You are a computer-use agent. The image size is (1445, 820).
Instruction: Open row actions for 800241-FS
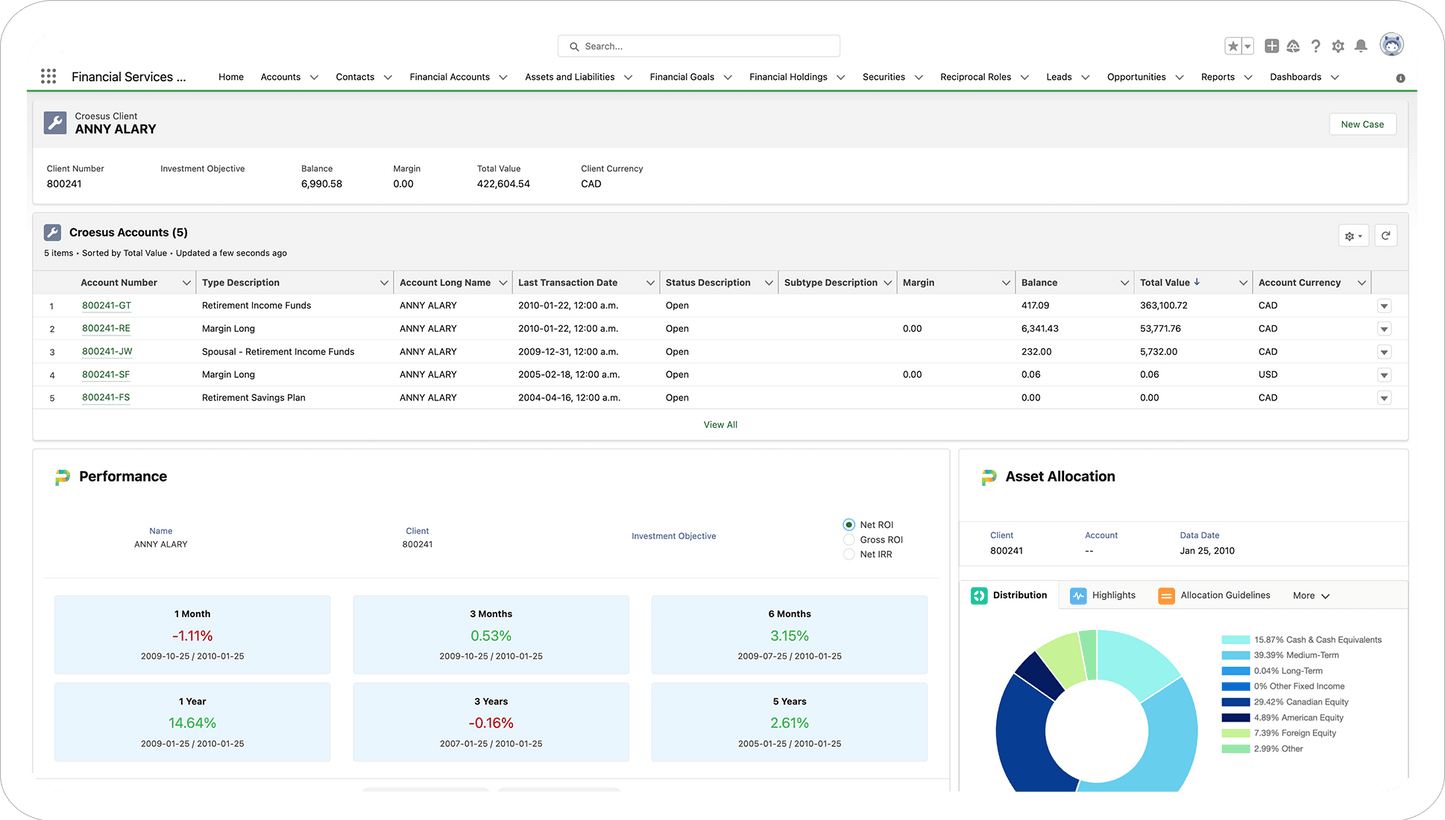[1384, 398]
